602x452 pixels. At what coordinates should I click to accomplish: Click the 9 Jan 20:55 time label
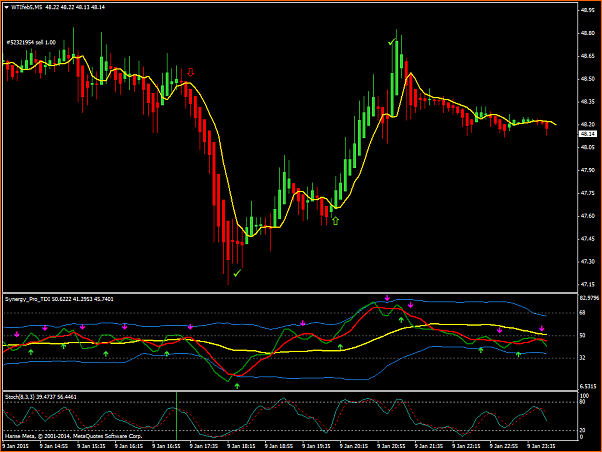[x=391, y=446]
